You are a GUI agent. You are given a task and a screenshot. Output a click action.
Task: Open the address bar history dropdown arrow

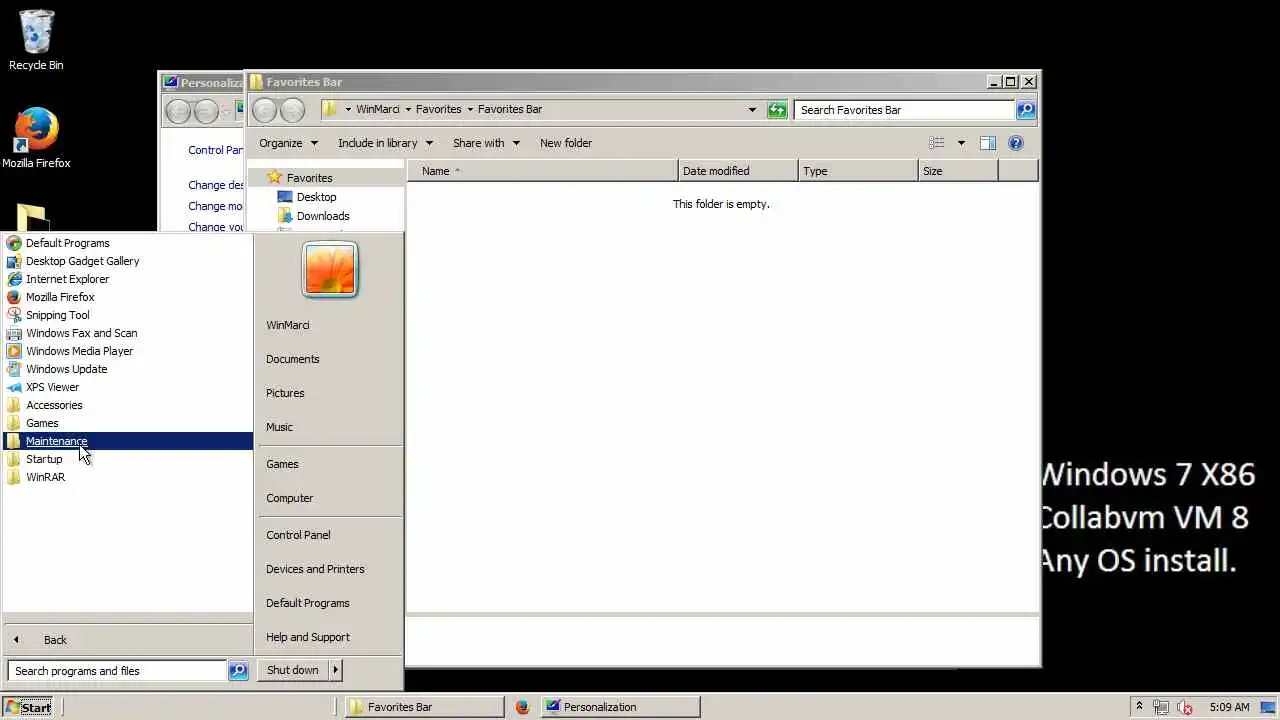(x=752, y=110)
